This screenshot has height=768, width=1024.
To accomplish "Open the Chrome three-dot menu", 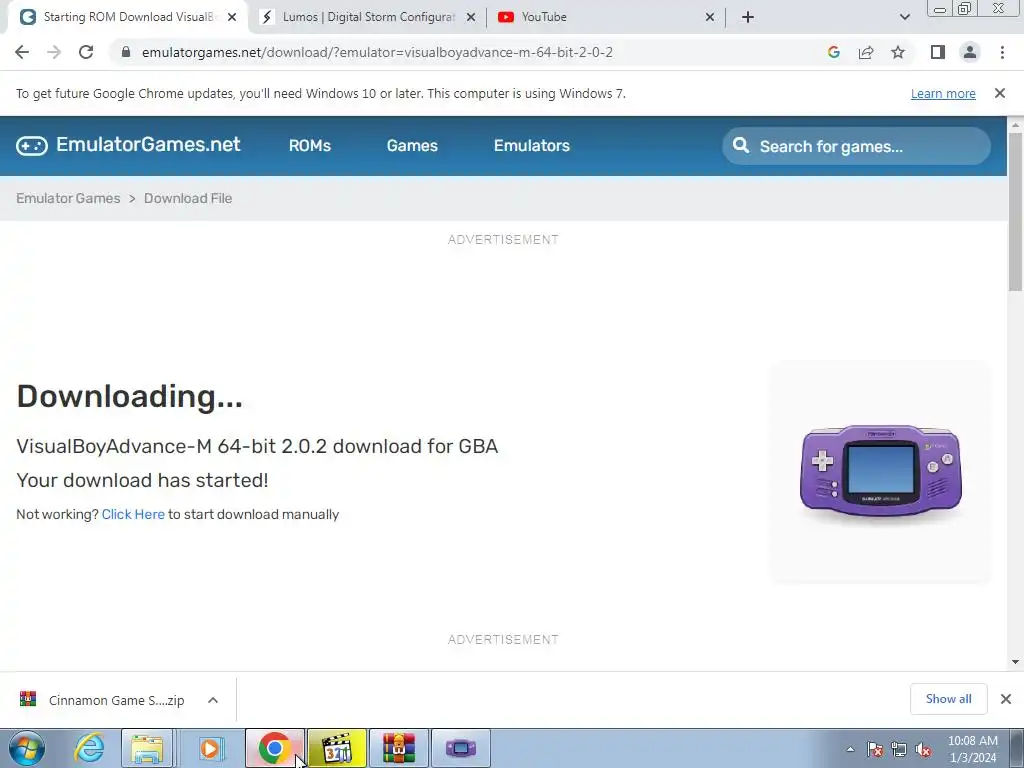I will click(x=1002, y=52).
